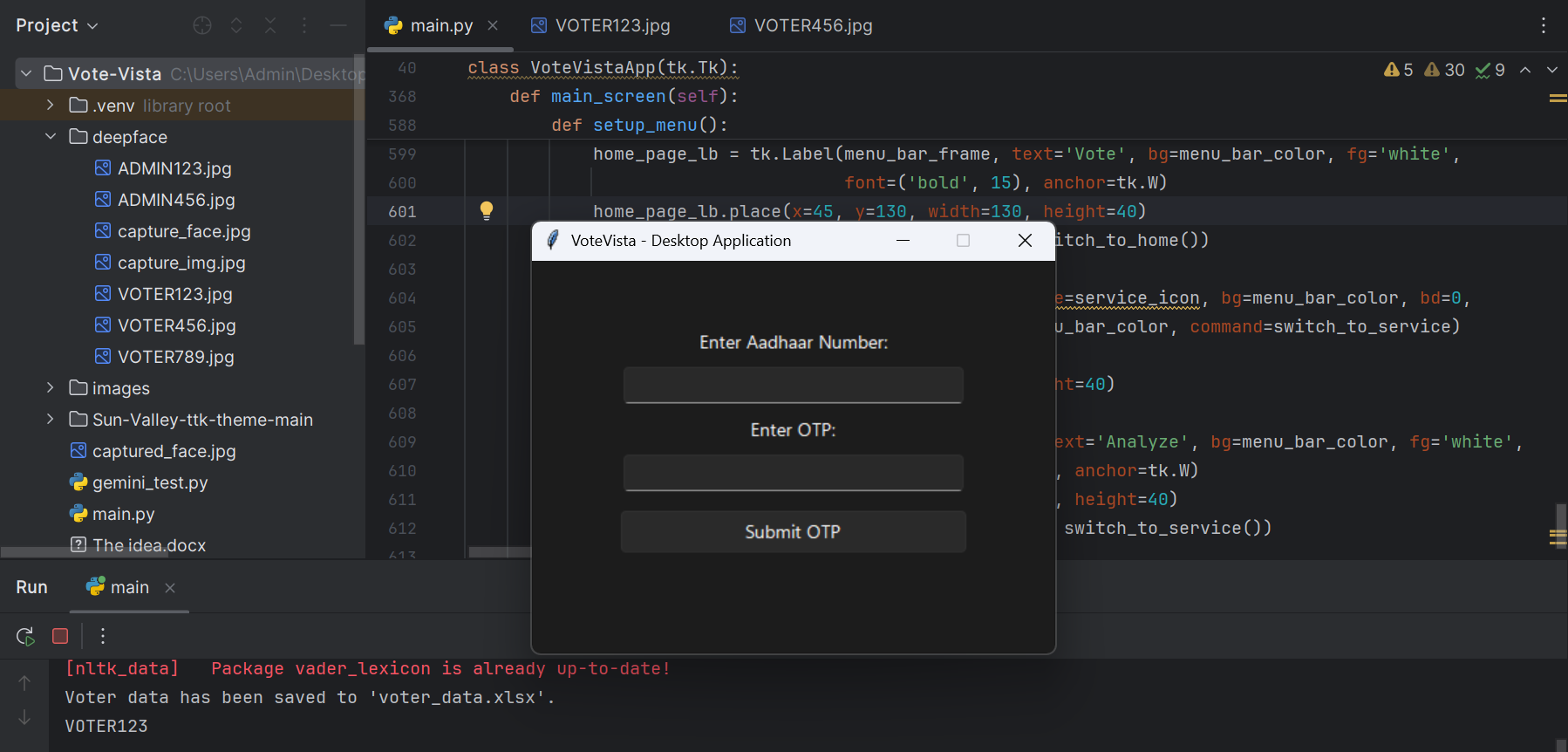The height and width of the screenshot is (752, 1568).
Task: Open Run toolbar more actions menu
Action: point(103,636)
